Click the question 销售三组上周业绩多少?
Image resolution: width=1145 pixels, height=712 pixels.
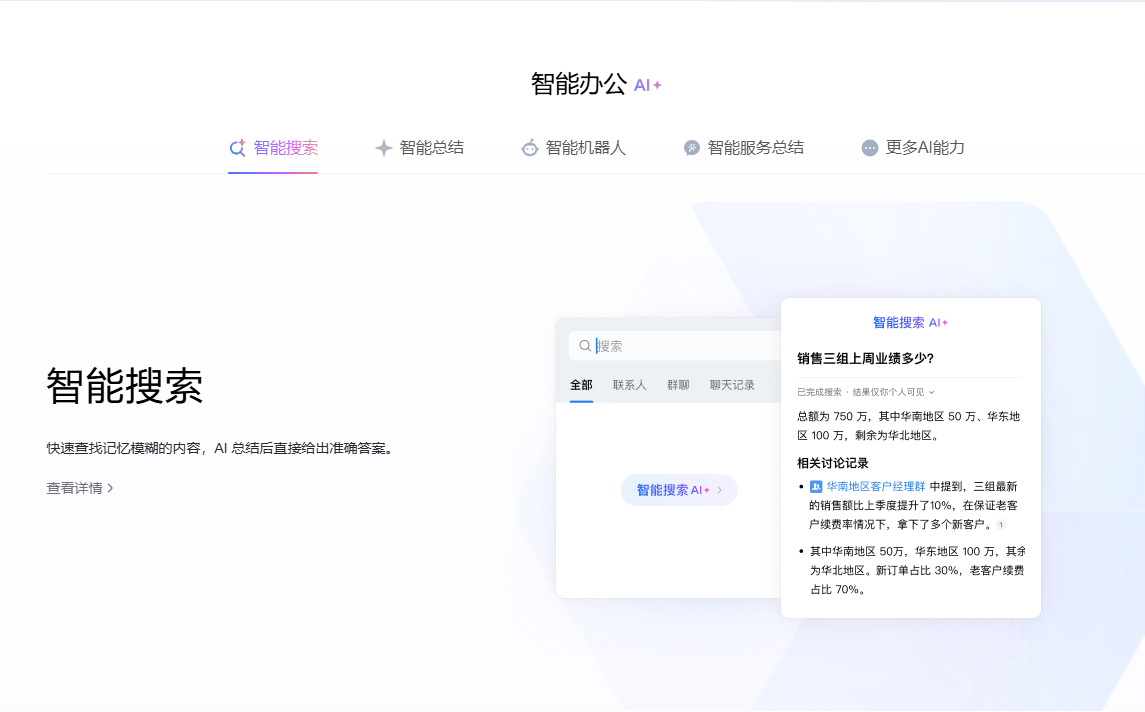pyautogui.click(x=865, y=359)
